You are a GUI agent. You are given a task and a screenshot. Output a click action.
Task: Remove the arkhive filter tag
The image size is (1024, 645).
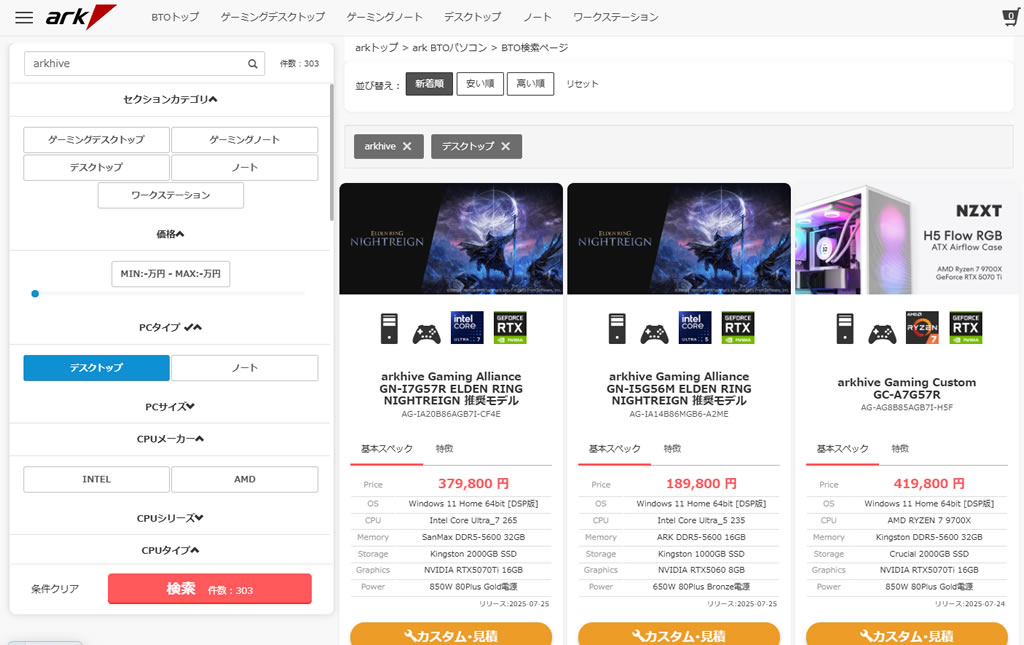click(x=407, y=146)
